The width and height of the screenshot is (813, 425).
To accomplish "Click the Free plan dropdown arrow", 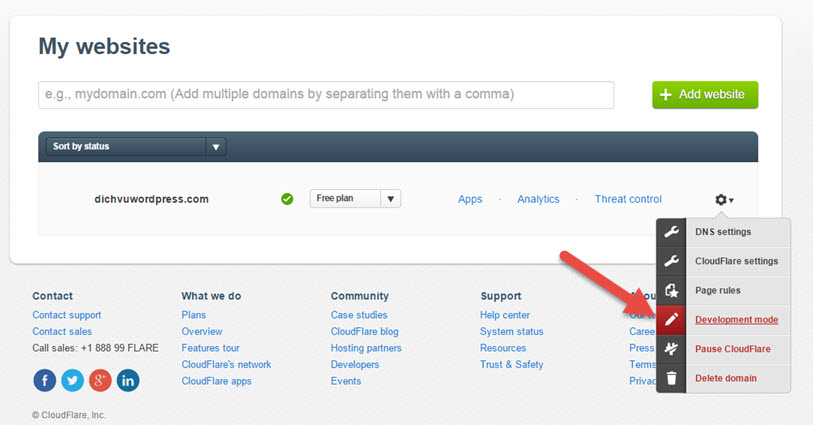I will pyautogui.click(x=390, y=199).
